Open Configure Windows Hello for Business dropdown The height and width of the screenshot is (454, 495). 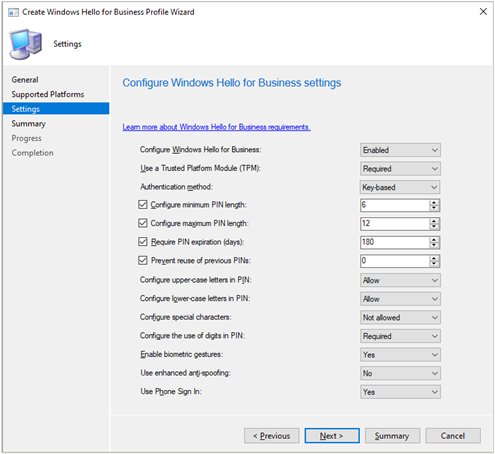tap(400, 150)
